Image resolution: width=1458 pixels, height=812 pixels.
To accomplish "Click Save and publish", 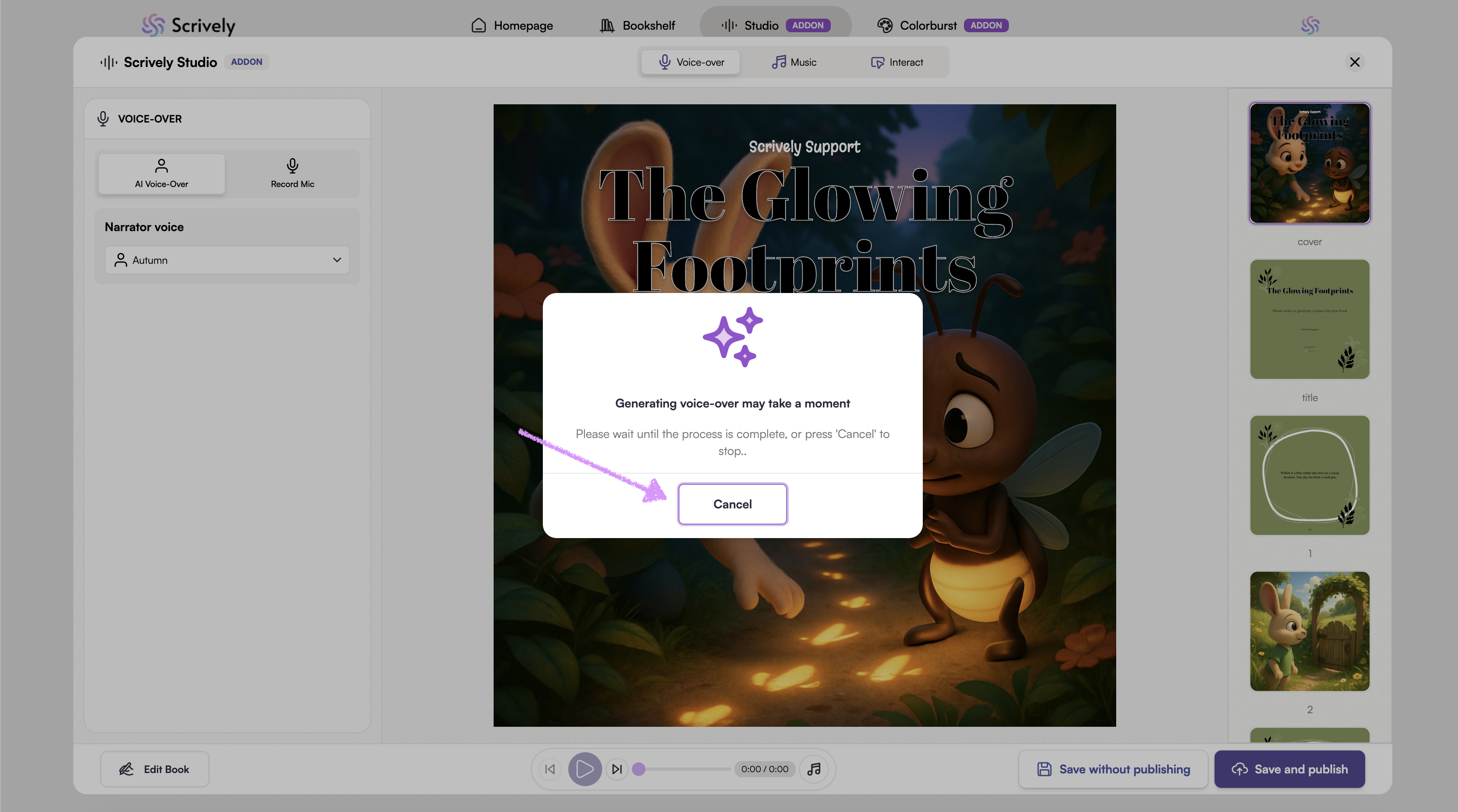I will coord(1289,769).
